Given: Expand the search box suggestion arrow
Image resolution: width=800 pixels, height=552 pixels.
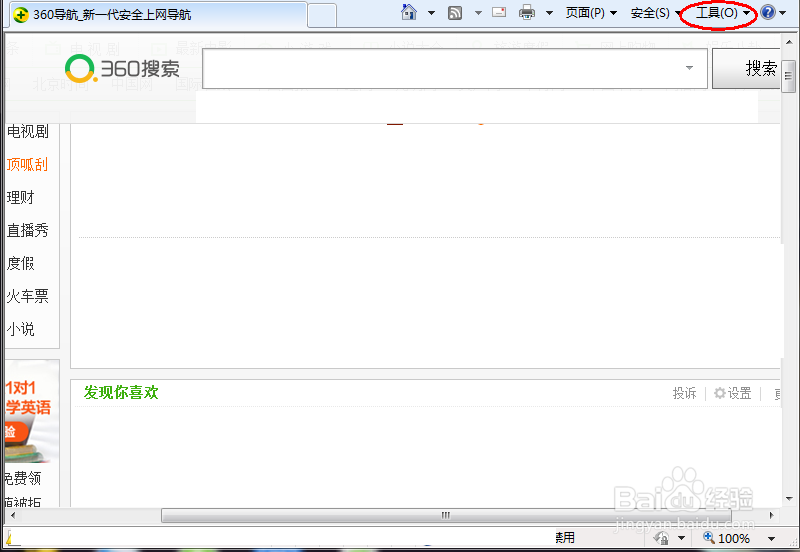Looking at the screenshot, I should 689,68.
